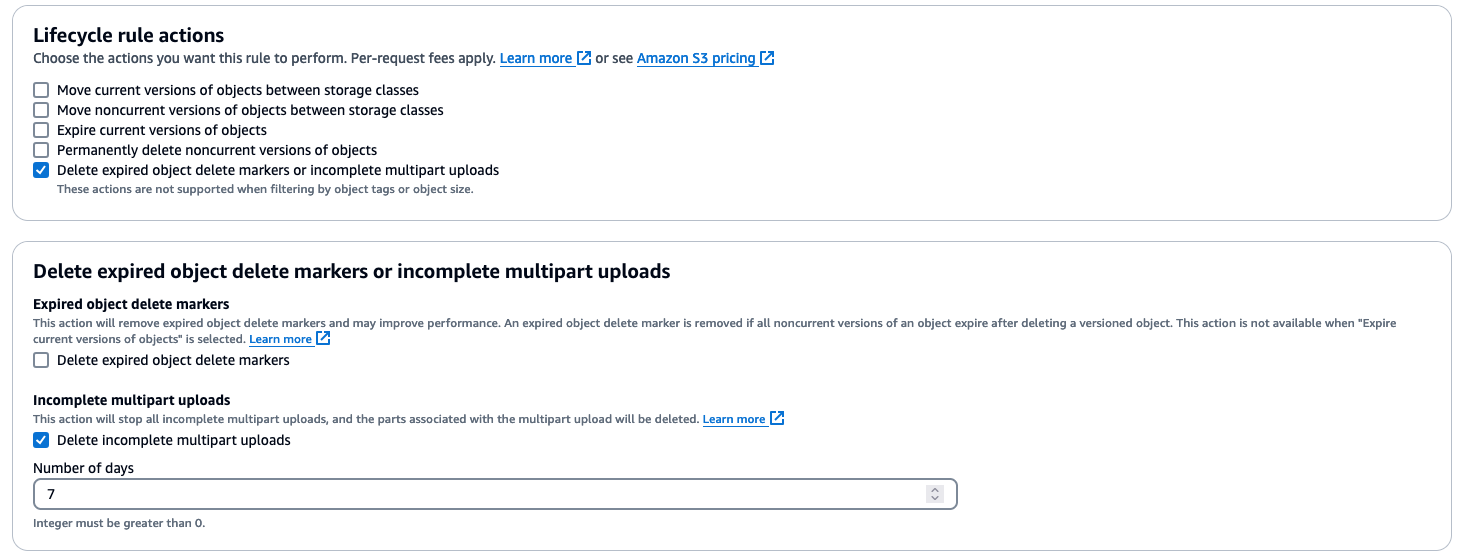Increase Number of days with stepper up arrow
This screenshot has height=557, width=1461.
(x=935, y=490)
